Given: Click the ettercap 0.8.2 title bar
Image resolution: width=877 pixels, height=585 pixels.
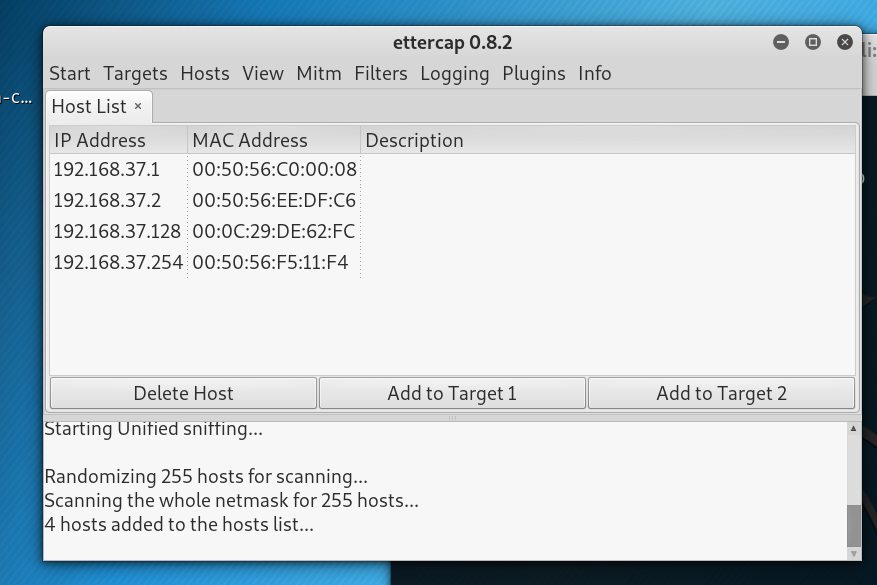Looking at the screenshot, I should point(452,43).
